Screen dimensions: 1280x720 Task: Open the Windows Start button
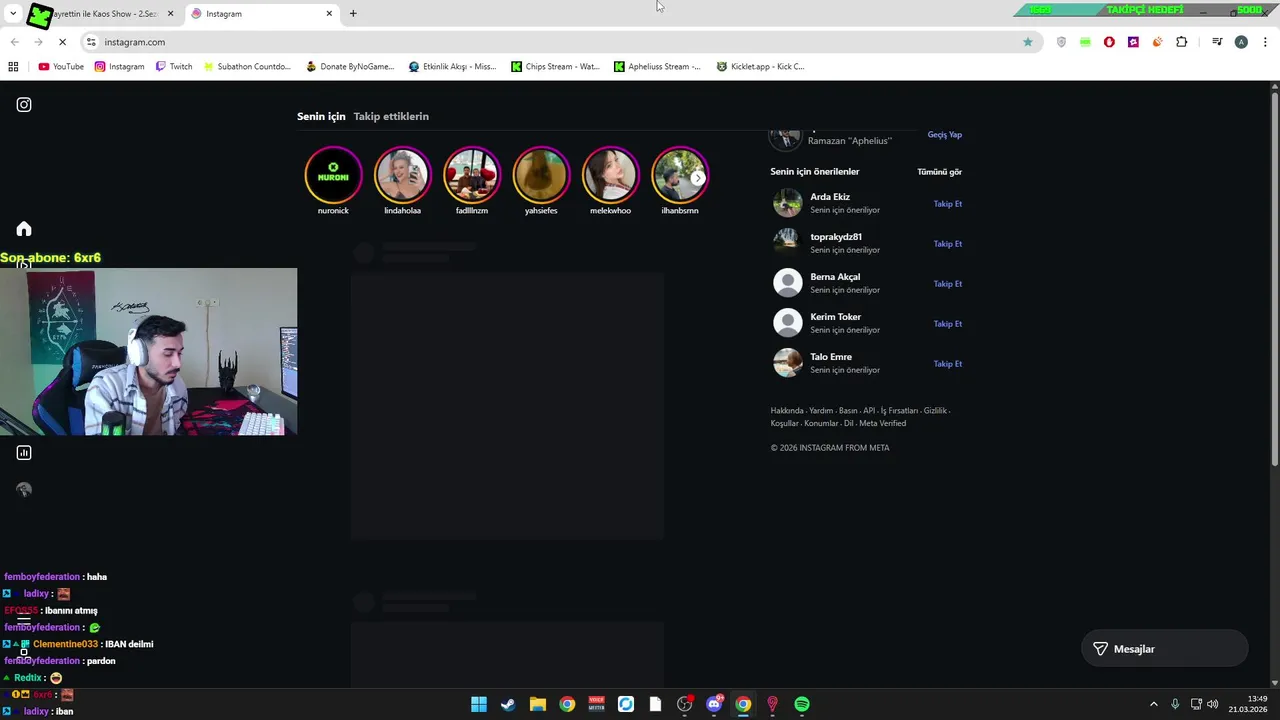pyautogui.click(x=479, y=704)
